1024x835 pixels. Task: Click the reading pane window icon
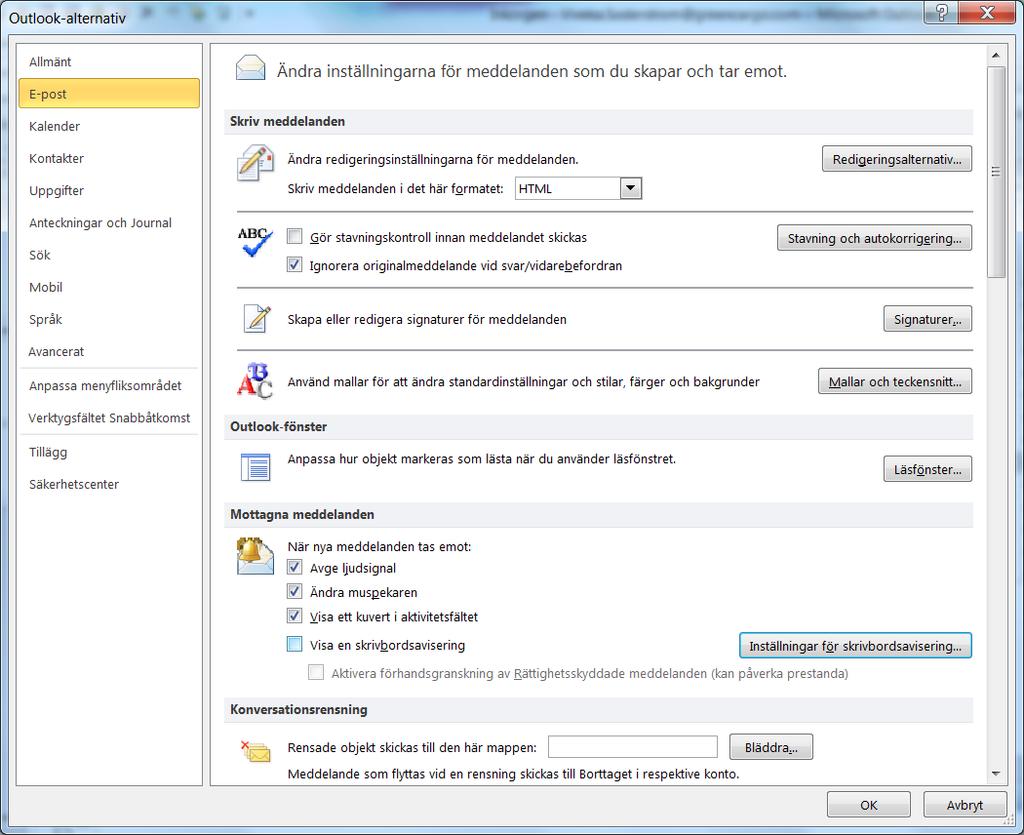[x=255, y=467]
